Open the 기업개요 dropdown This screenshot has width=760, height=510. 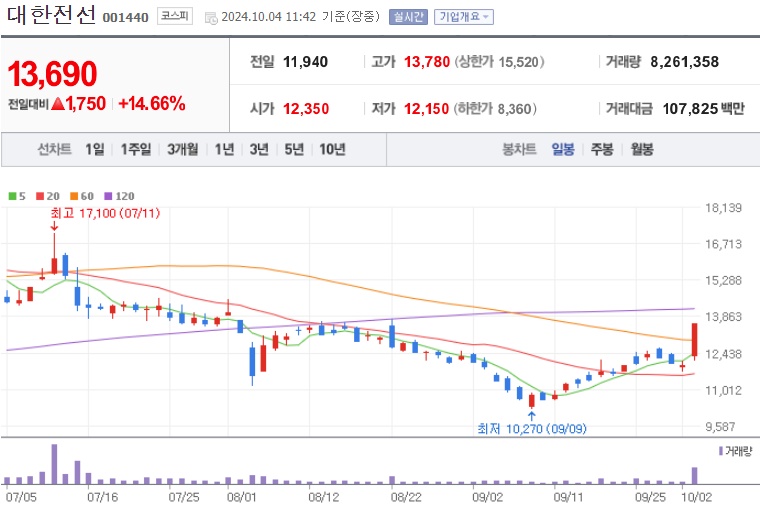pos(464,17)
